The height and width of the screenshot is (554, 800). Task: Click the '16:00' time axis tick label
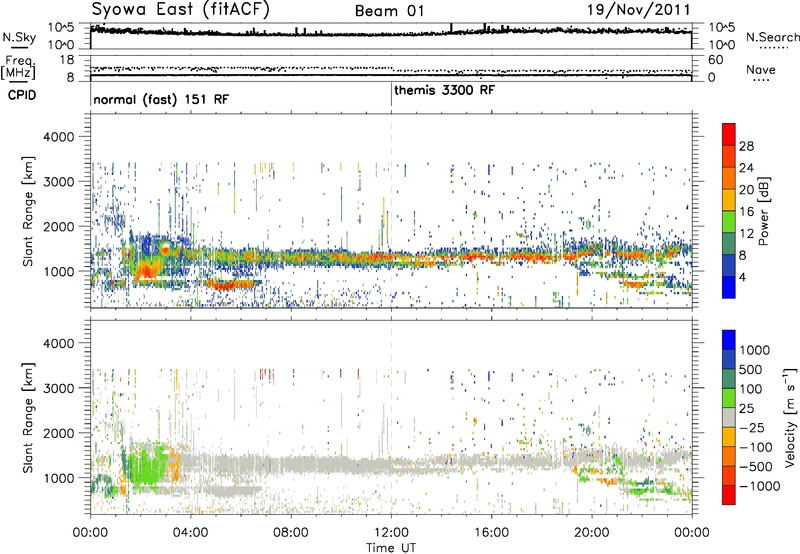[x=492, y=533]
